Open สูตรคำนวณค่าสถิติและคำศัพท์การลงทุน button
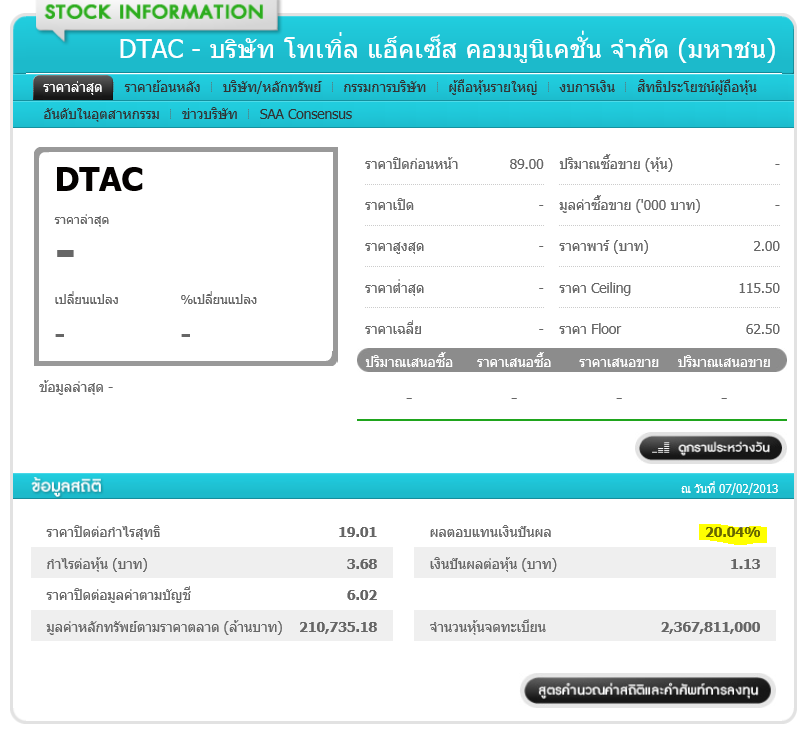808x731 pixels. click(648, 690)
